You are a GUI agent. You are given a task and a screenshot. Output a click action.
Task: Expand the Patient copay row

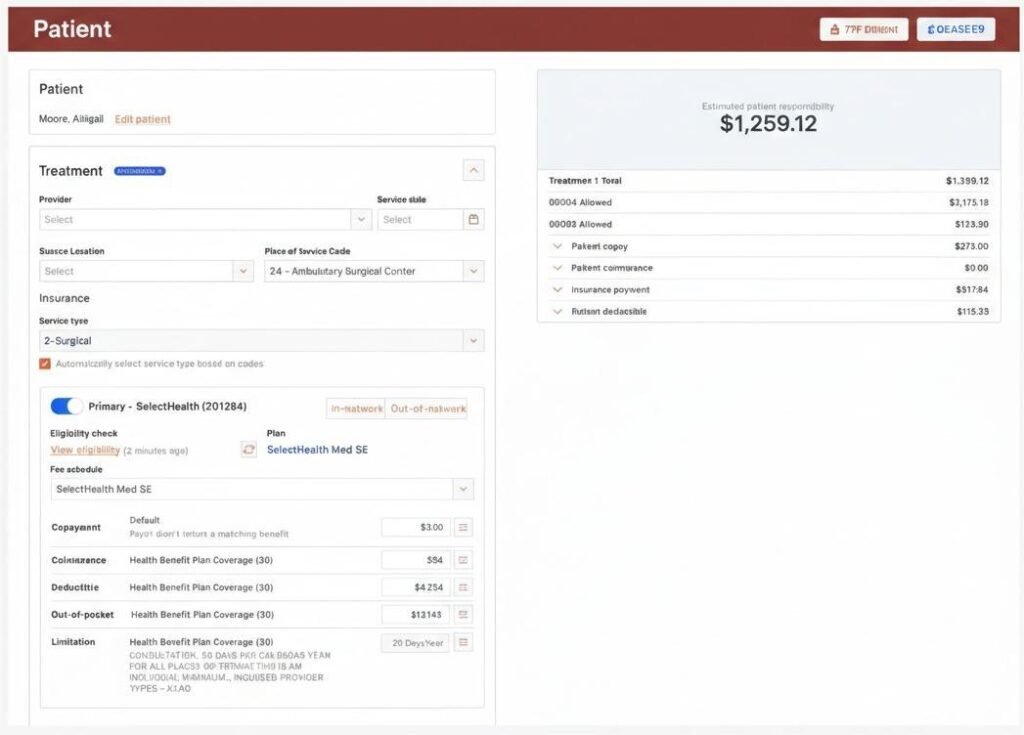[557, 246]
